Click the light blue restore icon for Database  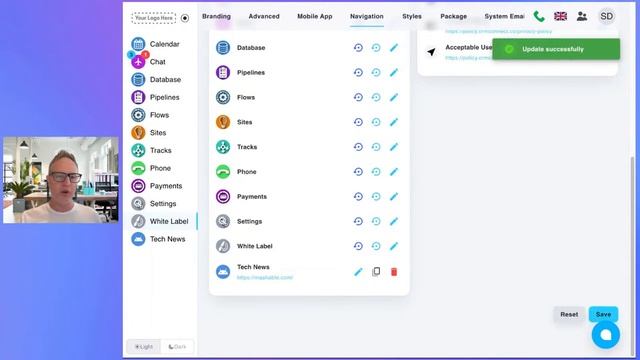click(376, 48)
